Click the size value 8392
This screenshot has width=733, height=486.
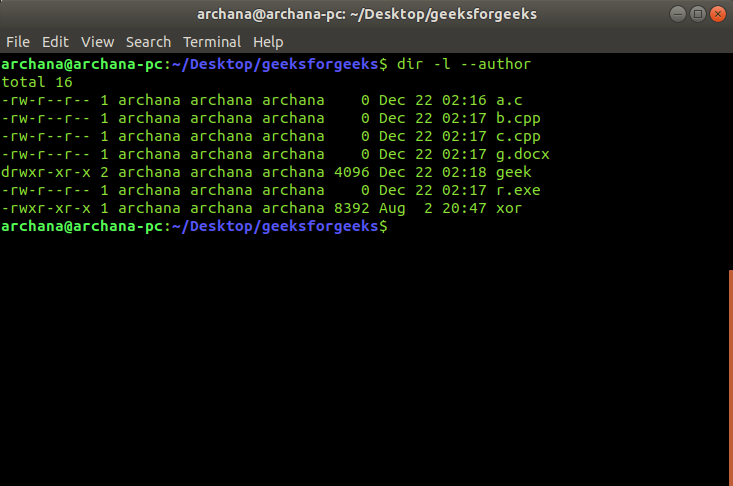pos(352,208)
